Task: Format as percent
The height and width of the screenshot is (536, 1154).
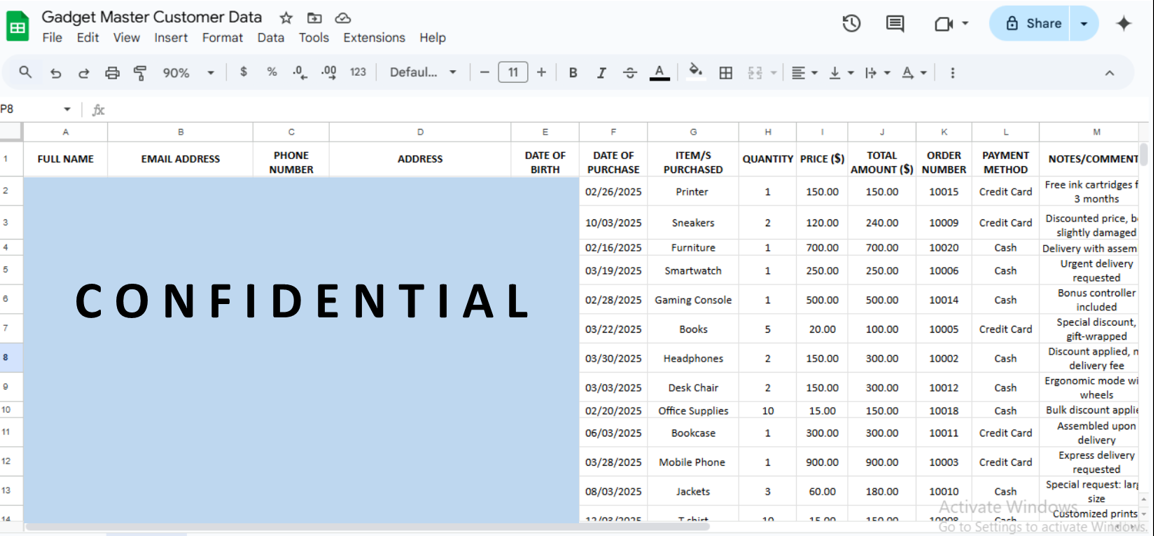Action: (272, 72)
